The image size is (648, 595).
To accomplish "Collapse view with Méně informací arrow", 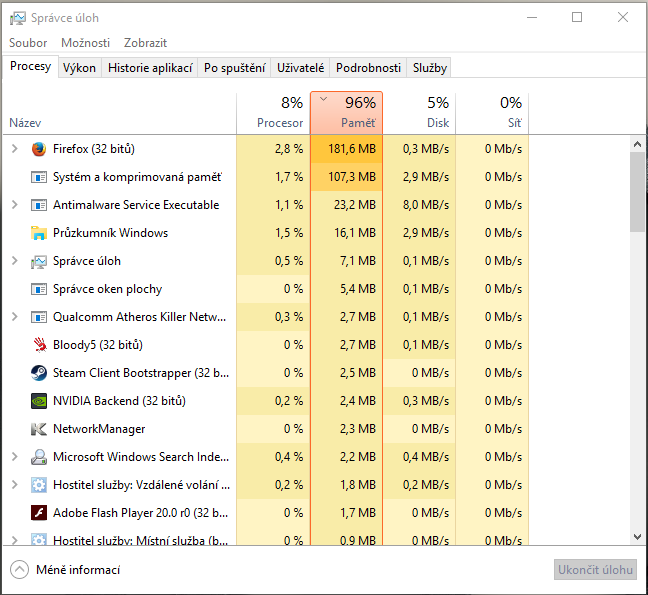I will pos(20,570).
